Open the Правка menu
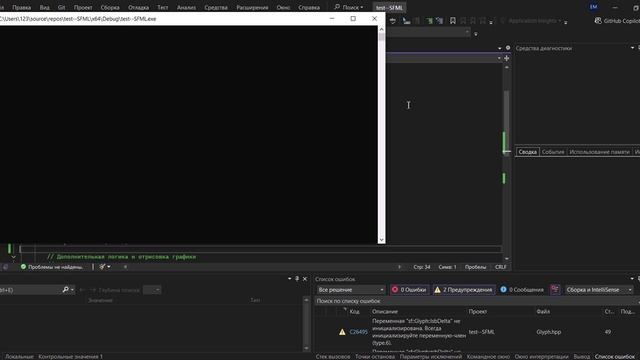Screen dimensions: 640x360 [22, 7]
